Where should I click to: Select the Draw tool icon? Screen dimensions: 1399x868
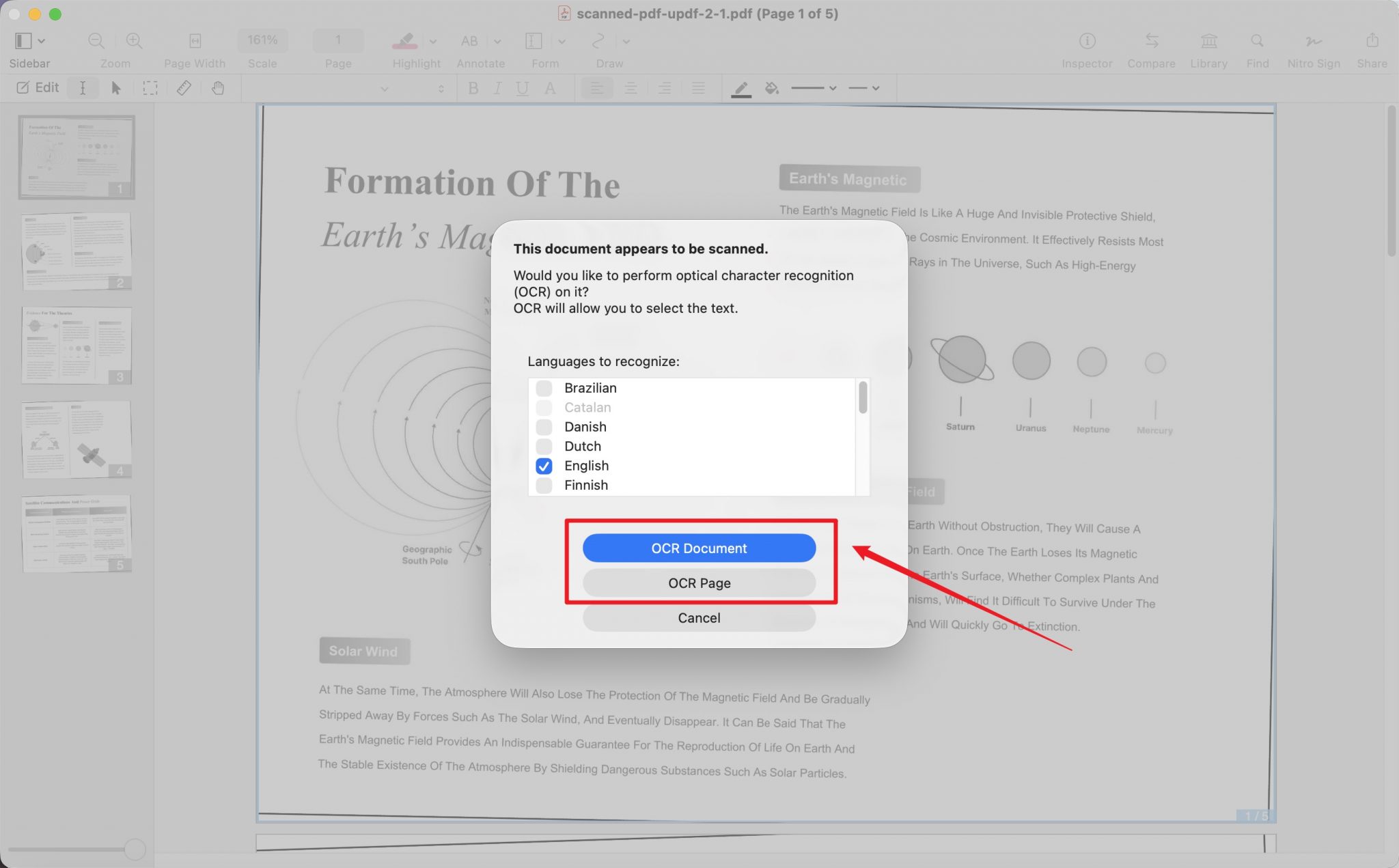(x=598, y=41)
